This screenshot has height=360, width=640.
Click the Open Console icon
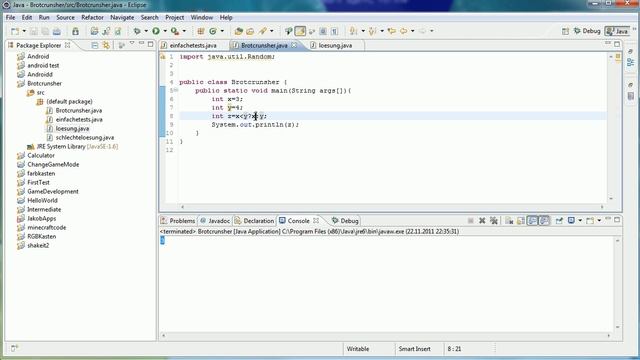tap(590, 220)
